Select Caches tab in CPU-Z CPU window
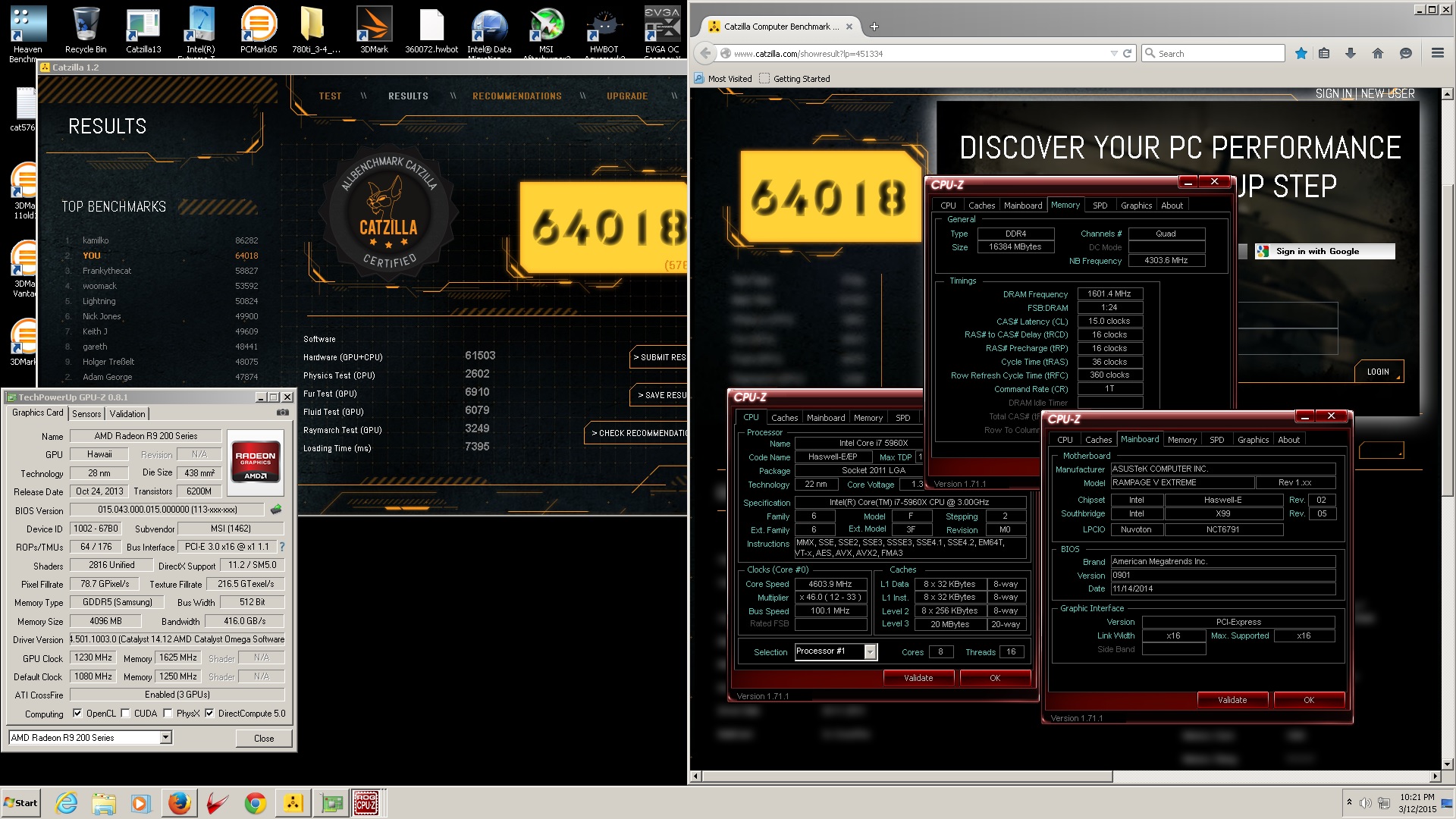This screenshot has width=1456, height=819. pos(784,418)
